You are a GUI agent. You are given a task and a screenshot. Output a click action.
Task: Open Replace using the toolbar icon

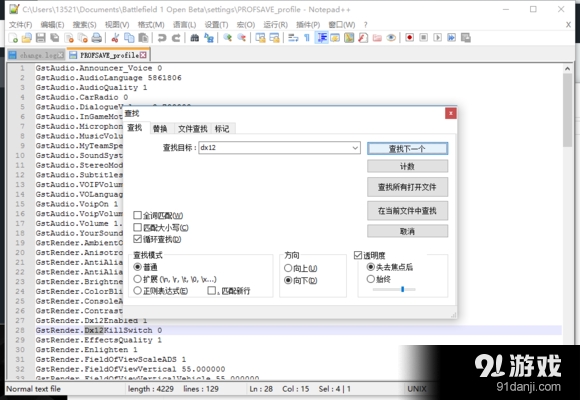pyautogui.click(x=209, y=38)
